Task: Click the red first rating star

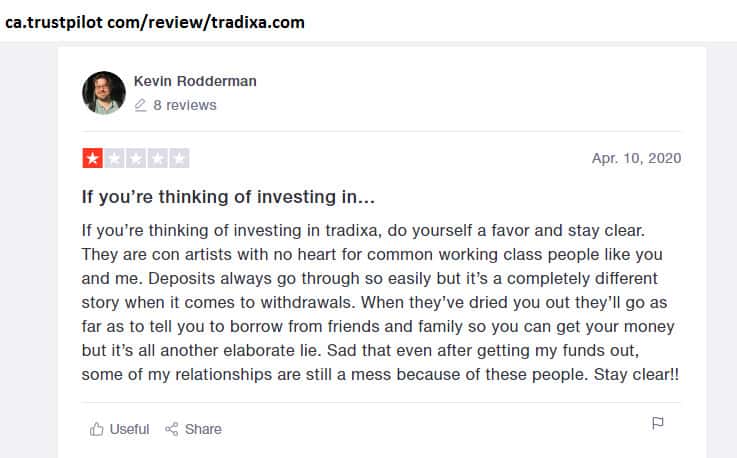Action: tap(92, 158)
